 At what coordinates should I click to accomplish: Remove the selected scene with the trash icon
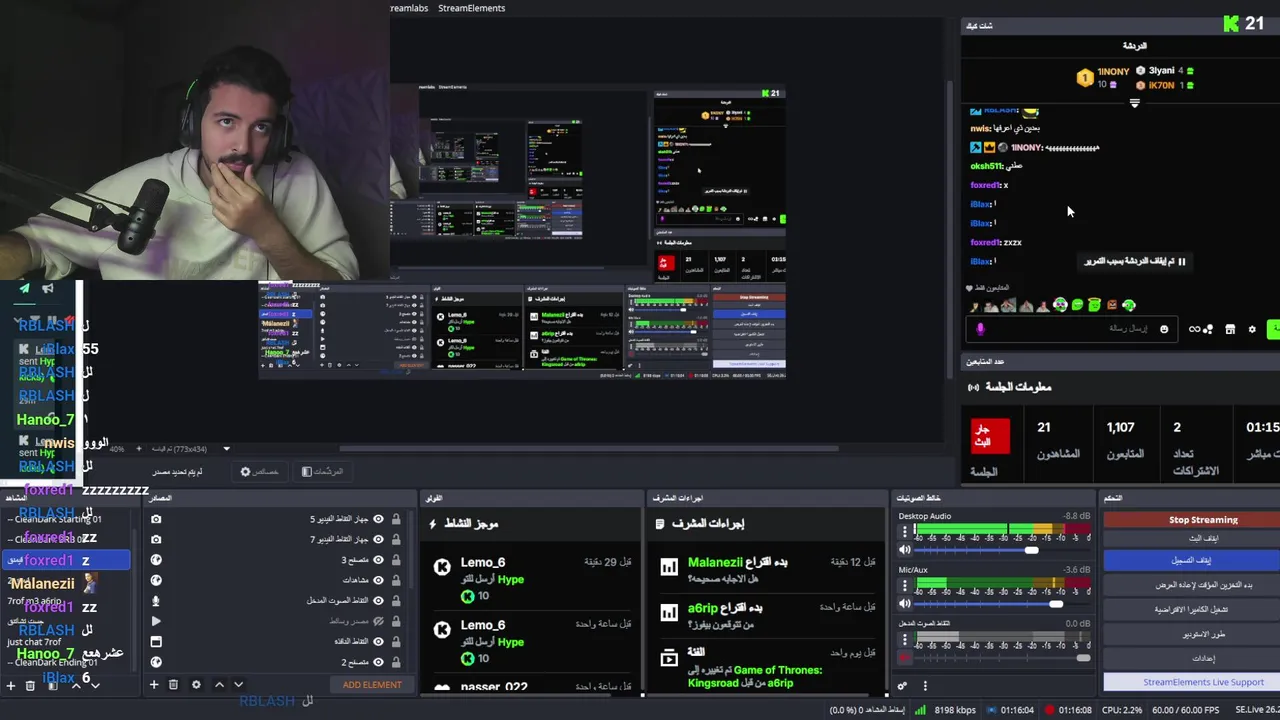tap(30, 686)
